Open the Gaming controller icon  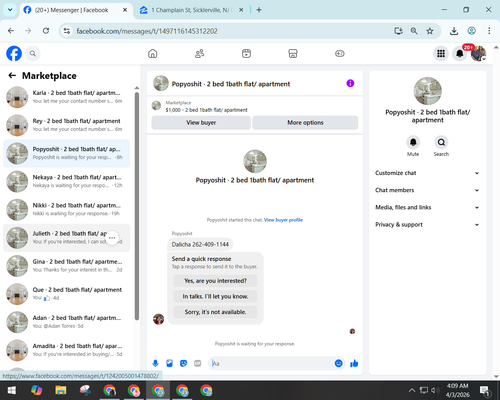click(x=340, y=53)
